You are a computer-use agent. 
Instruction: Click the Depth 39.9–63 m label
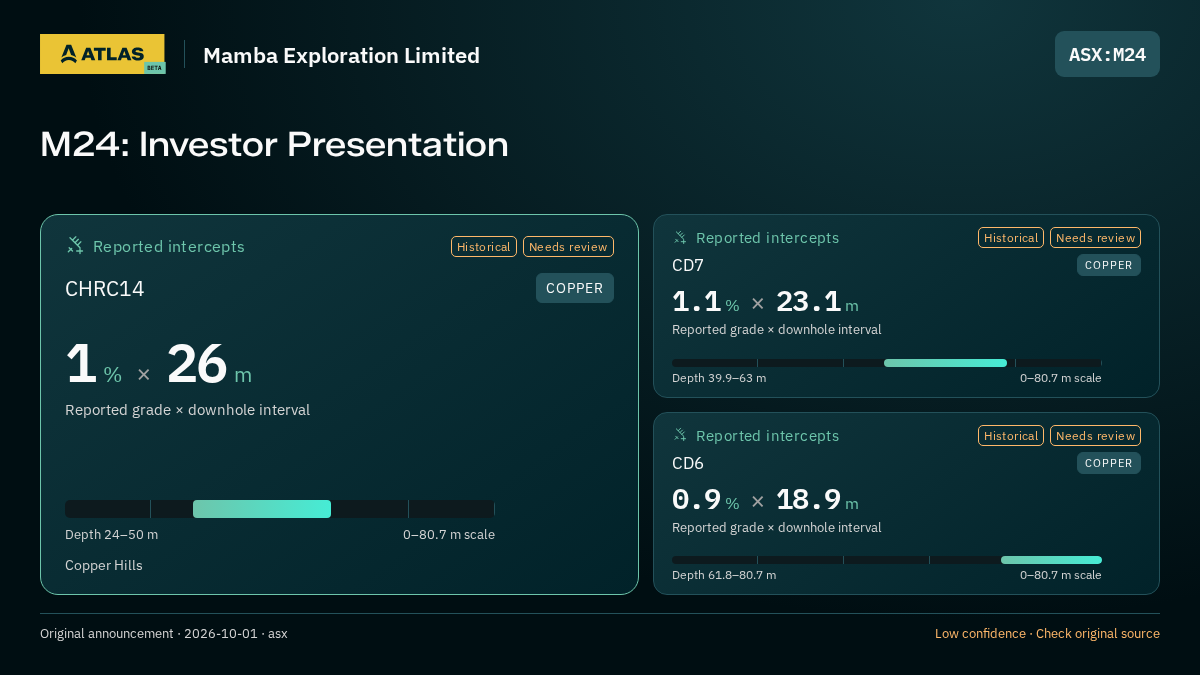click(719, 378)
